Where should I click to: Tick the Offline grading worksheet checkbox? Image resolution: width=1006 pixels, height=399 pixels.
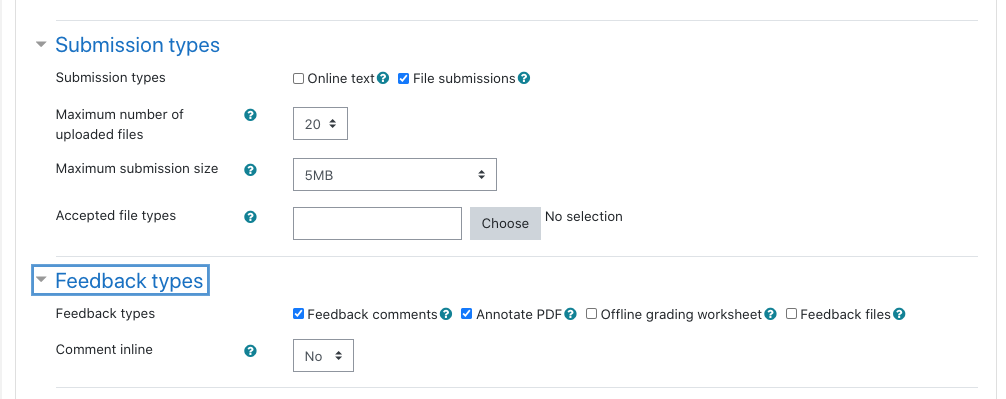point(592,314)
